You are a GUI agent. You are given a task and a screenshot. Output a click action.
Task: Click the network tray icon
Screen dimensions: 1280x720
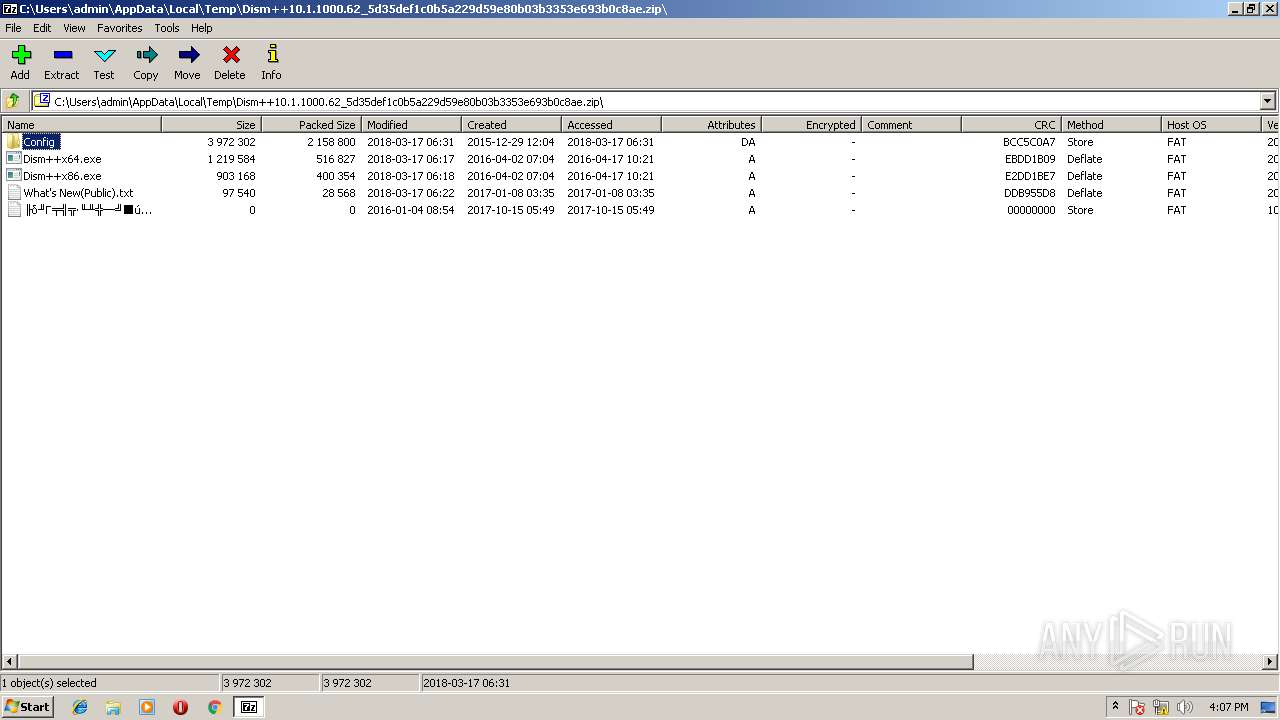click(x=1161, y=707)
